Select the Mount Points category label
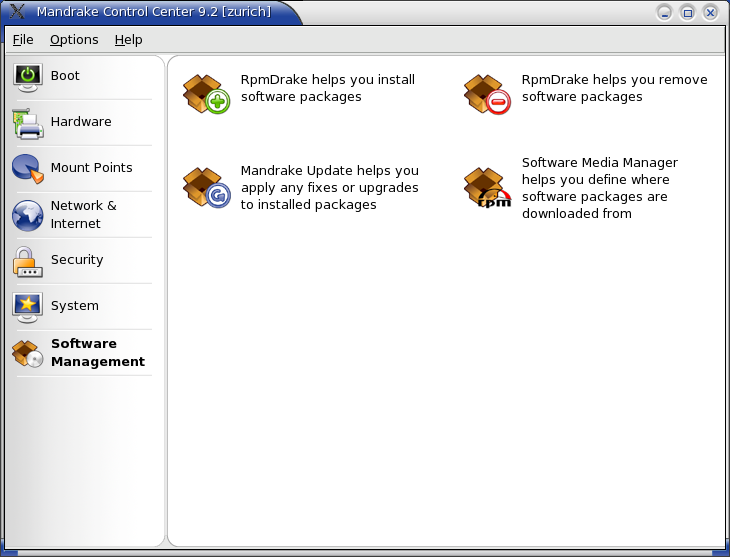Image resolution: width=730 pixels, height=557 pixels. click(x=92, y=168)
